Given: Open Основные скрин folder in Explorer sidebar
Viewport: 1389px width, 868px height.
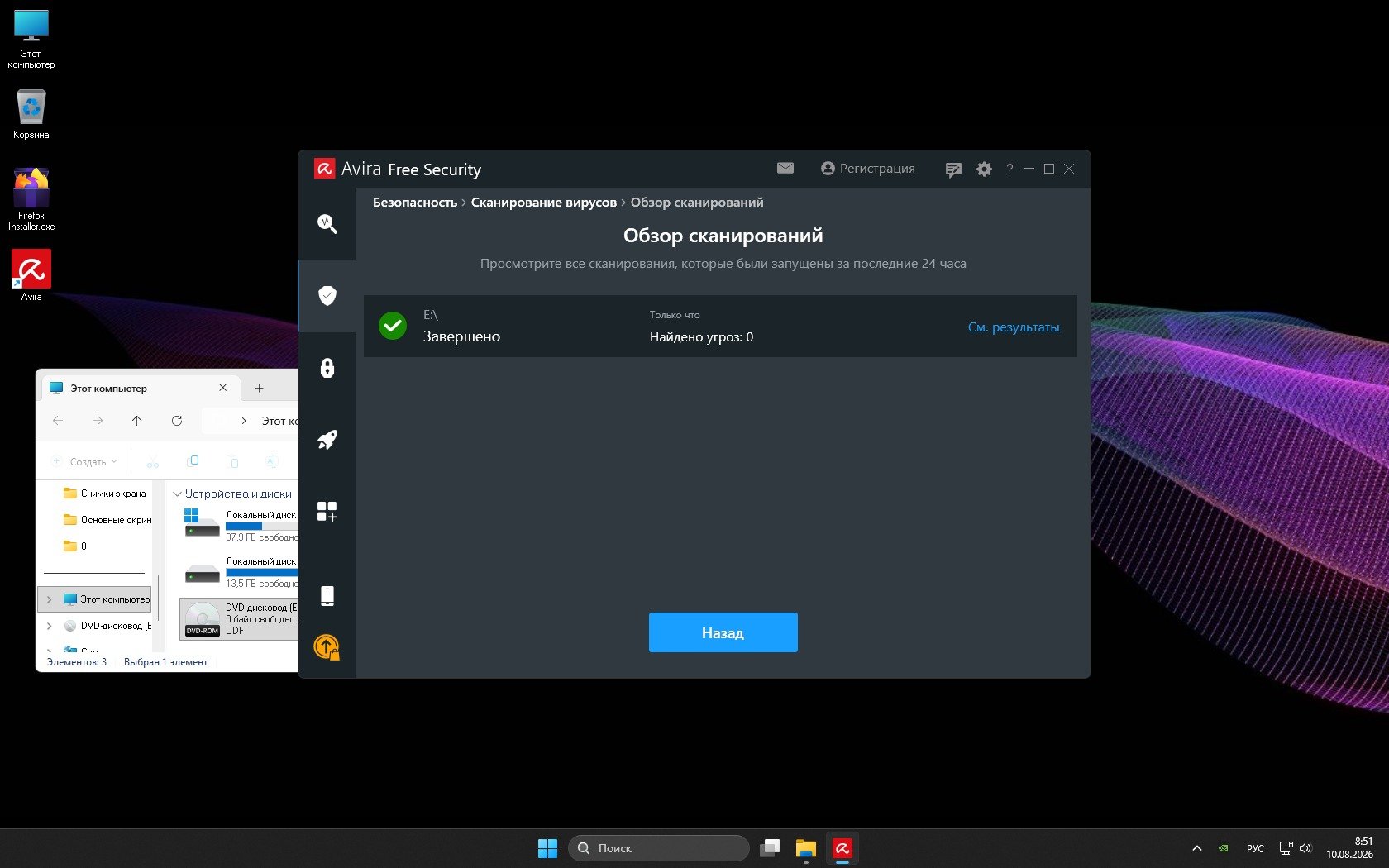Looking at the screenshot, I should tap(107, 520).
